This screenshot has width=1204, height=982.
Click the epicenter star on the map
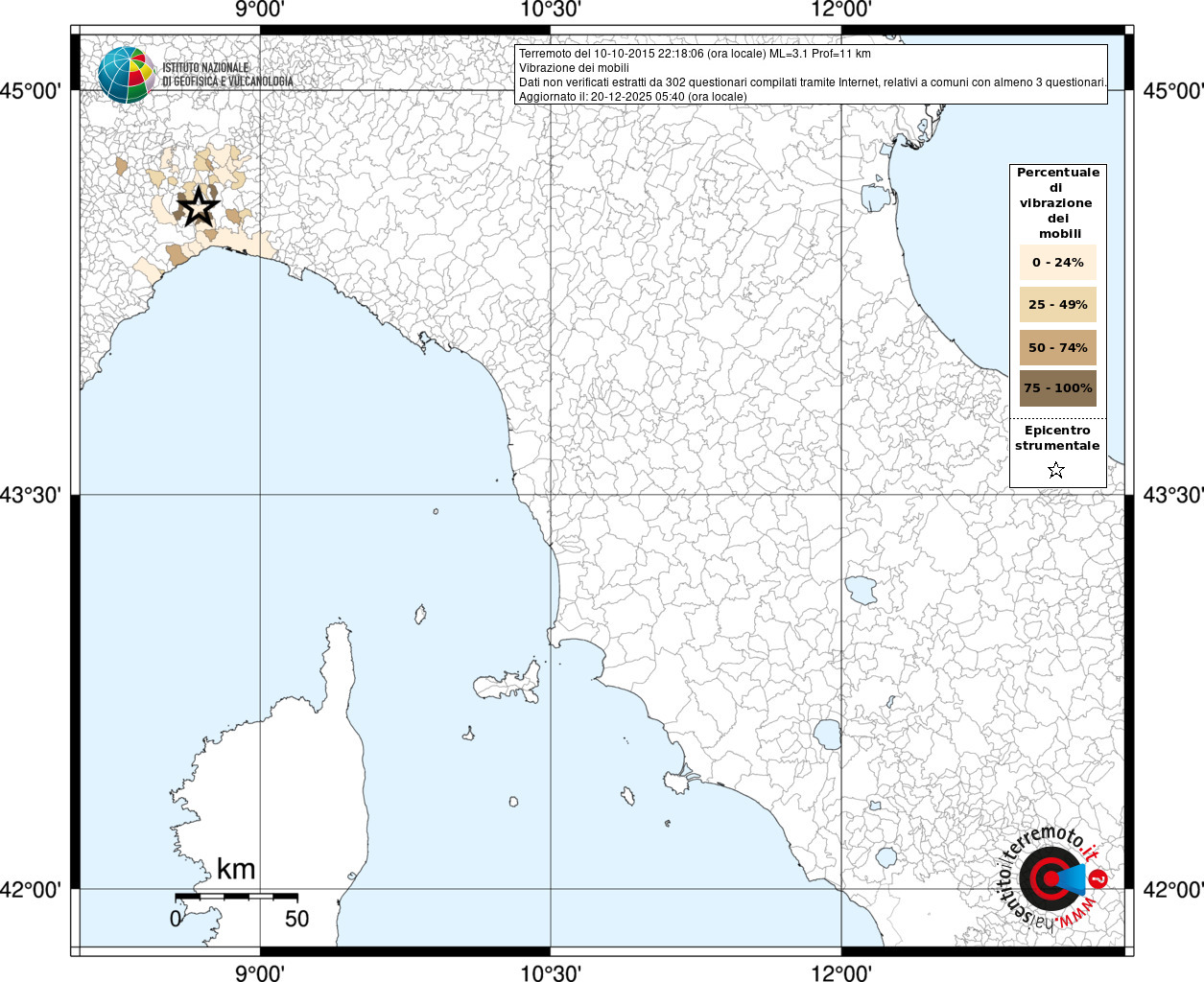click(199, 206)
